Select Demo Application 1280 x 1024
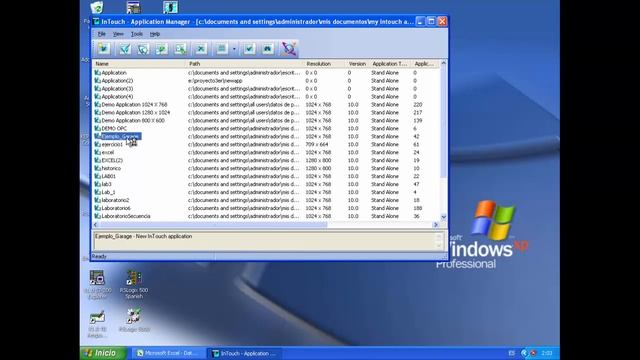Image resolution: width=640 pixels, height=360 pixels. tap(136, 112)
